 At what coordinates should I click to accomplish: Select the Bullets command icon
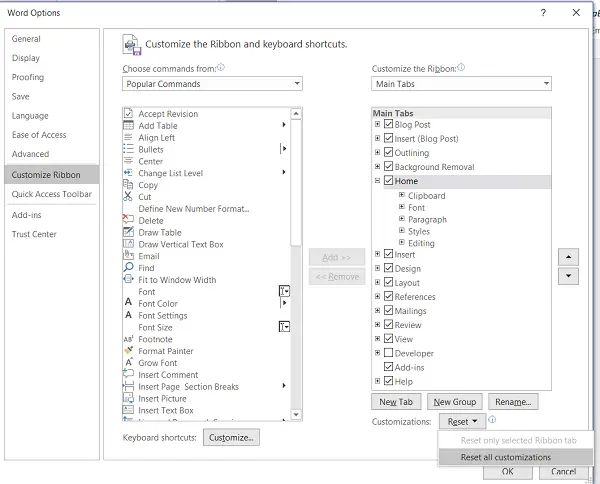(128, 149)
